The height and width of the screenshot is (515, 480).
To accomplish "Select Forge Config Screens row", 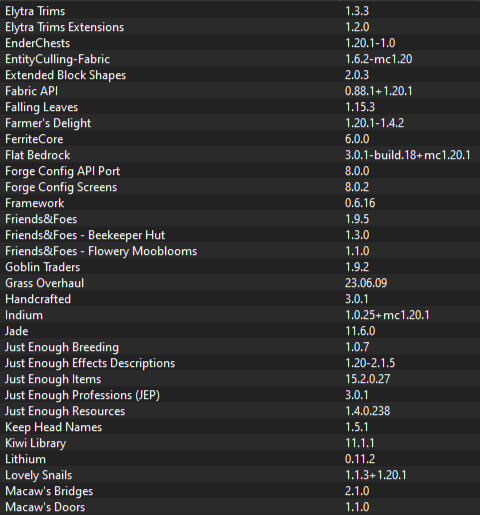I will [x=240, y=187].
